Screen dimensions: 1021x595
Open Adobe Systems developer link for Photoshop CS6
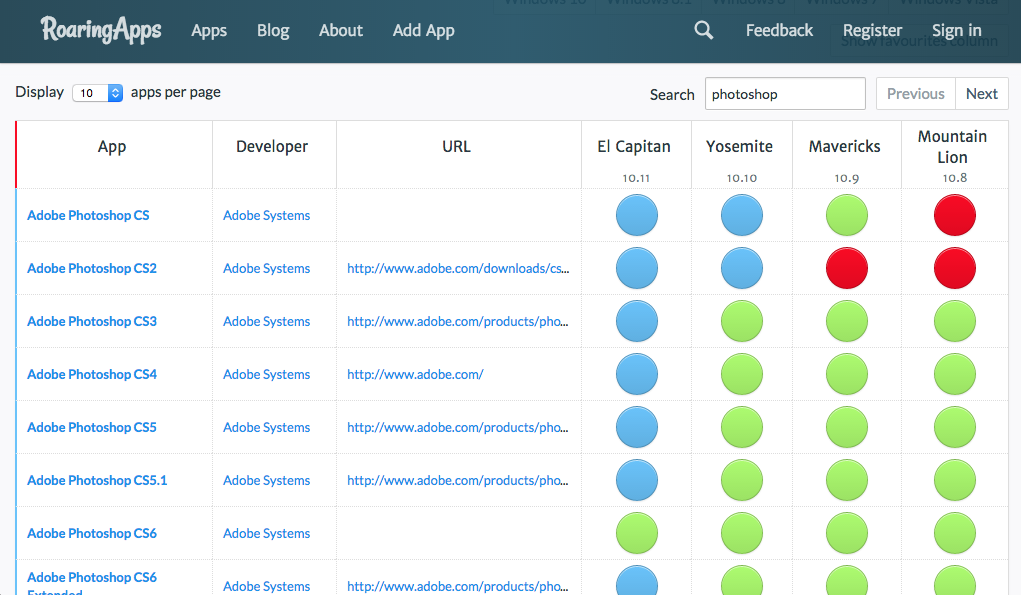click(x=266, y=534)
